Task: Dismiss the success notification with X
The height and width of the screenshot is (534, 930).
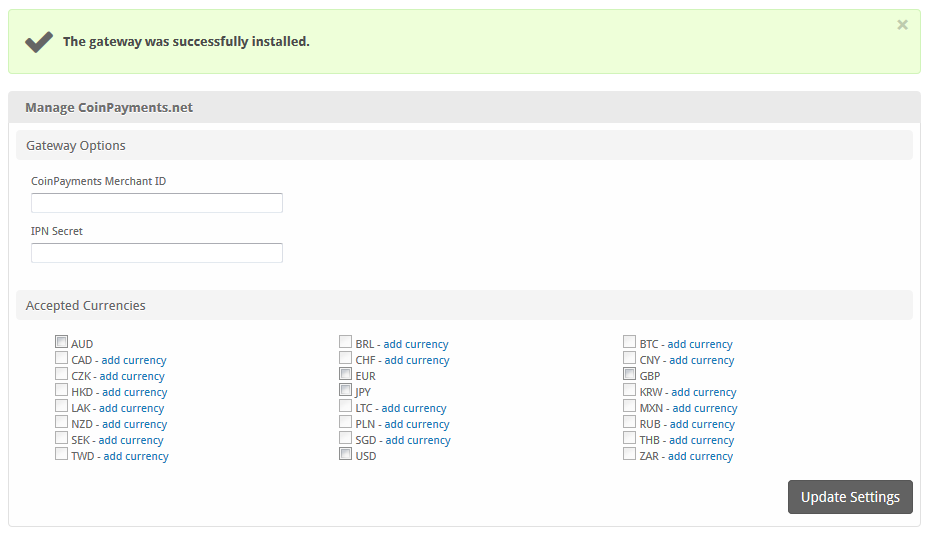Action: click(x=902, y=25)
